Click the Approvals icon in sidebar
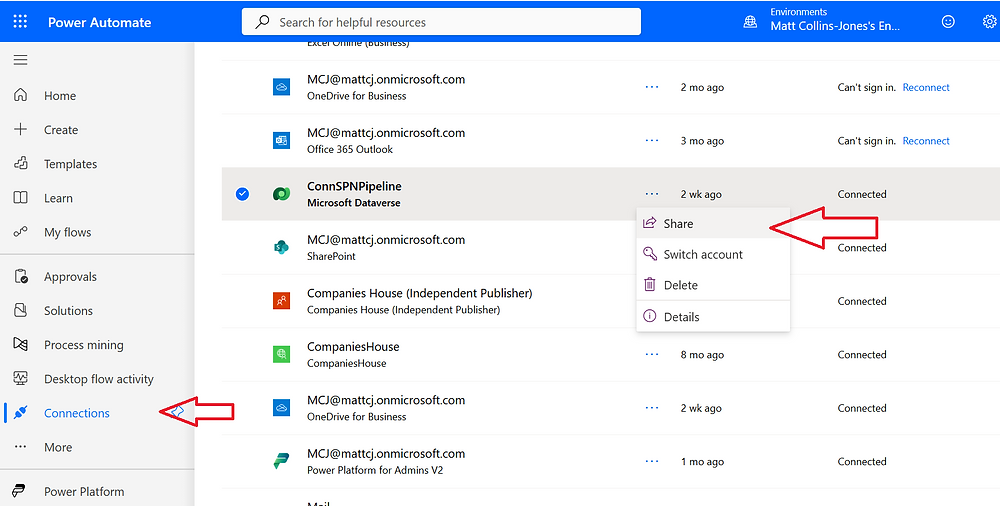This screenshot has width=1000, height=506. (20, 276)
